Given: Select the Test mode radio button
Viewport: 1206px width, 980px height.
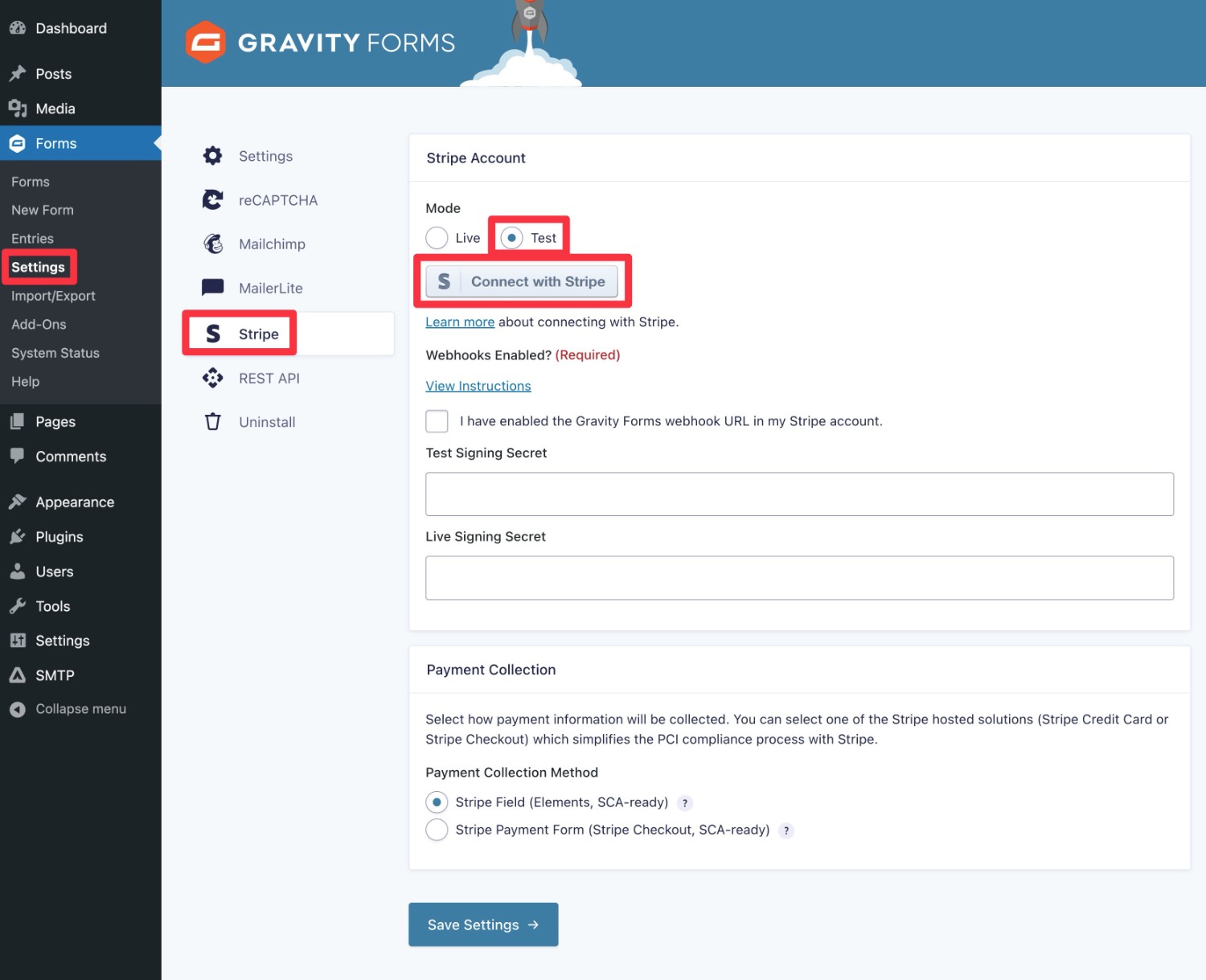Looking at the screenshot, I should point(511,238).
